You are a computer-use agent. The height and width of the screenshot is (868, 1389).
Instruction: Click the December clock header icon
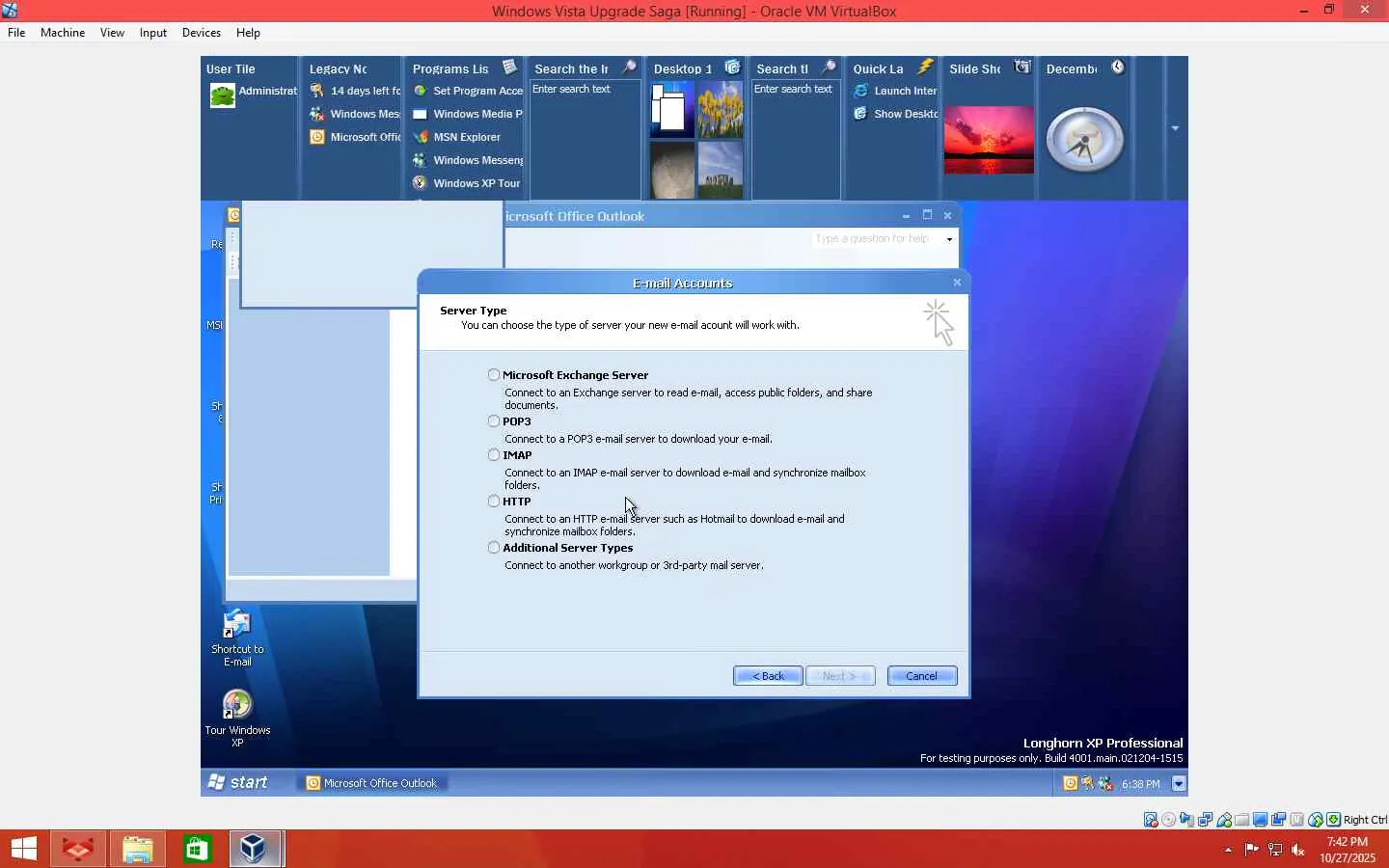click(x=1118, y=68)
